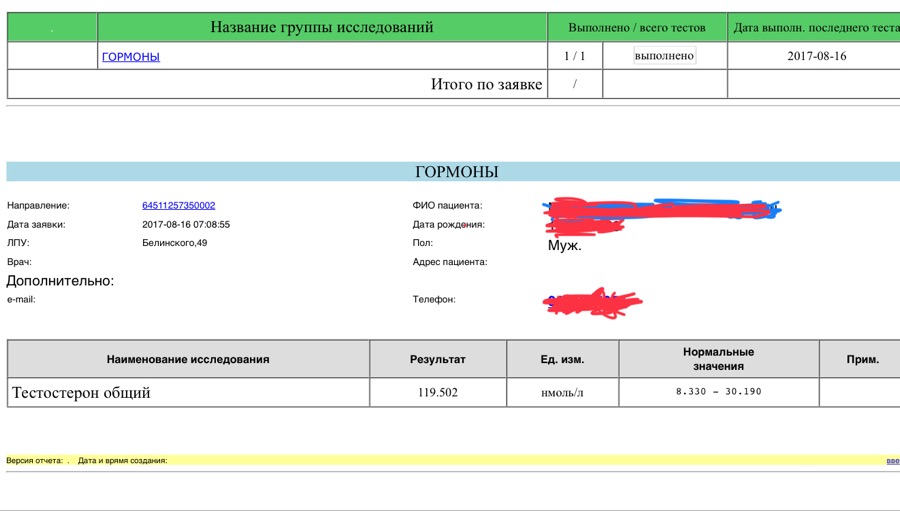
Task: Select the result value 119.502
Action: tap(438, 393)
